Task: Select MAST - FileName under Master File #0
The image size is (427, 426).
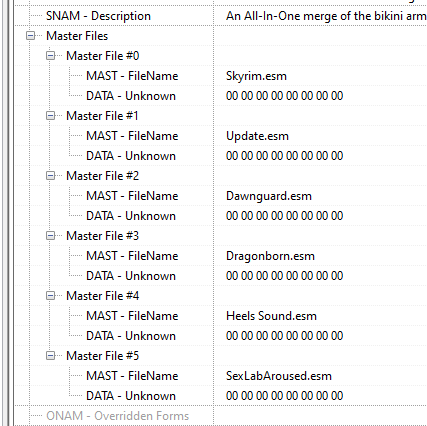Action: tap(132, 76)
